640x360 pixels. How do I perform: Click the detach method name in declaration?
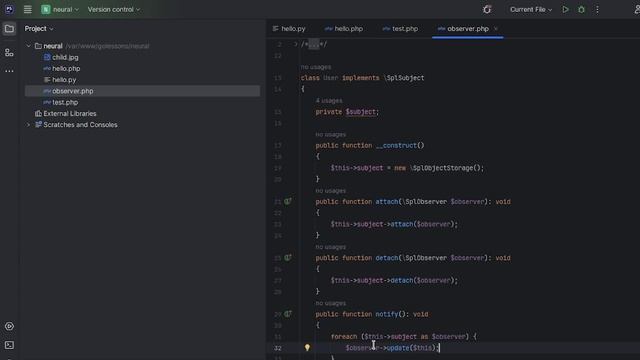tap(387, 258)
